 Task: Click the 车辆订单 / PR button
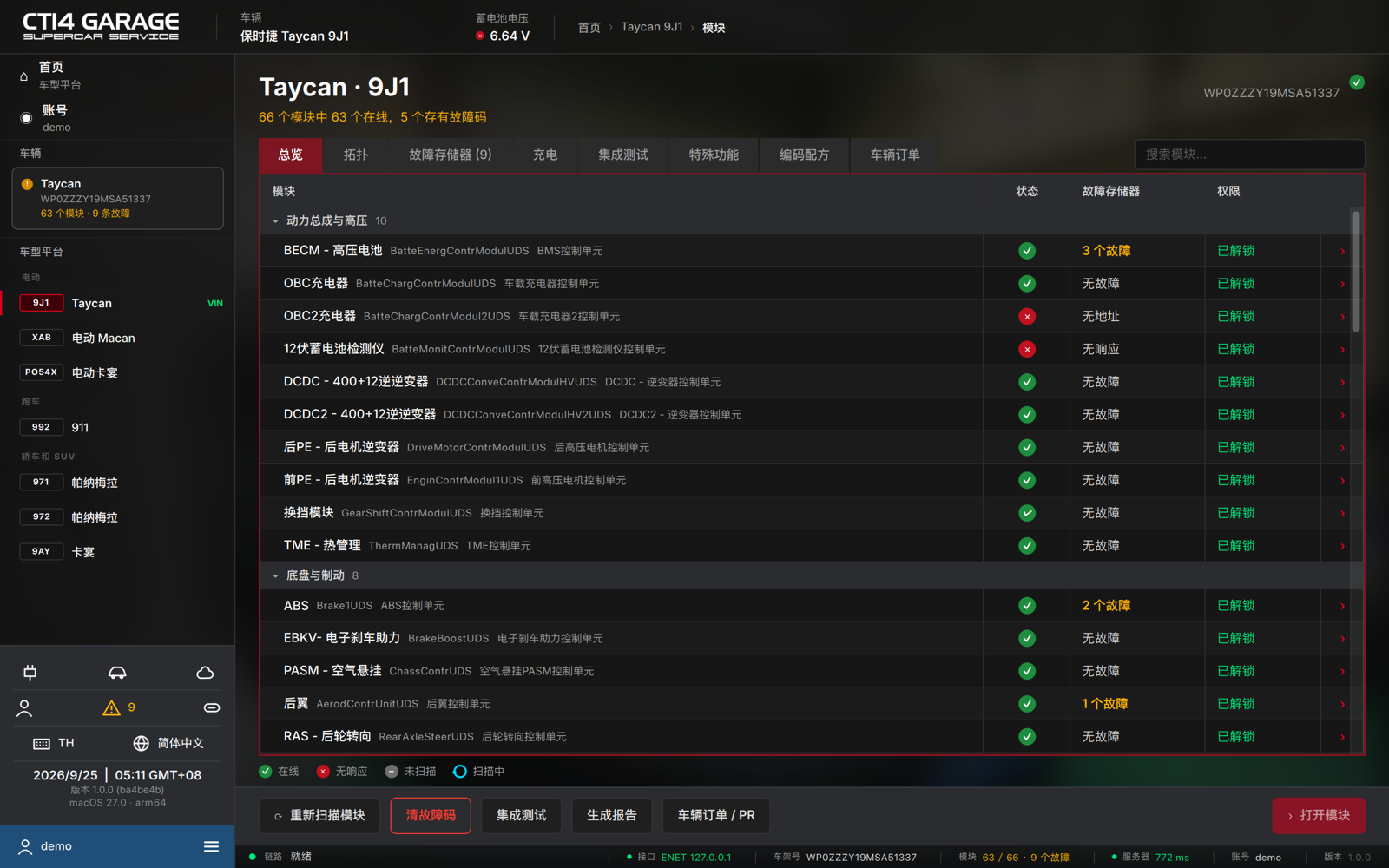click(716, 816)
